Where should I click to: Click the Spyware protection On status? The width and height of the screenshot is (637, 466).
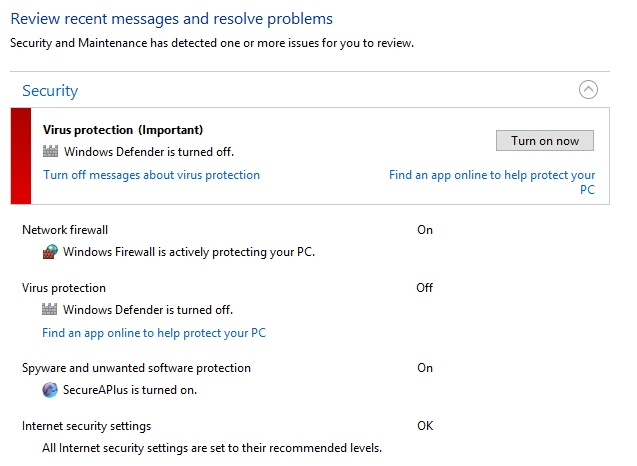point(425,368)
